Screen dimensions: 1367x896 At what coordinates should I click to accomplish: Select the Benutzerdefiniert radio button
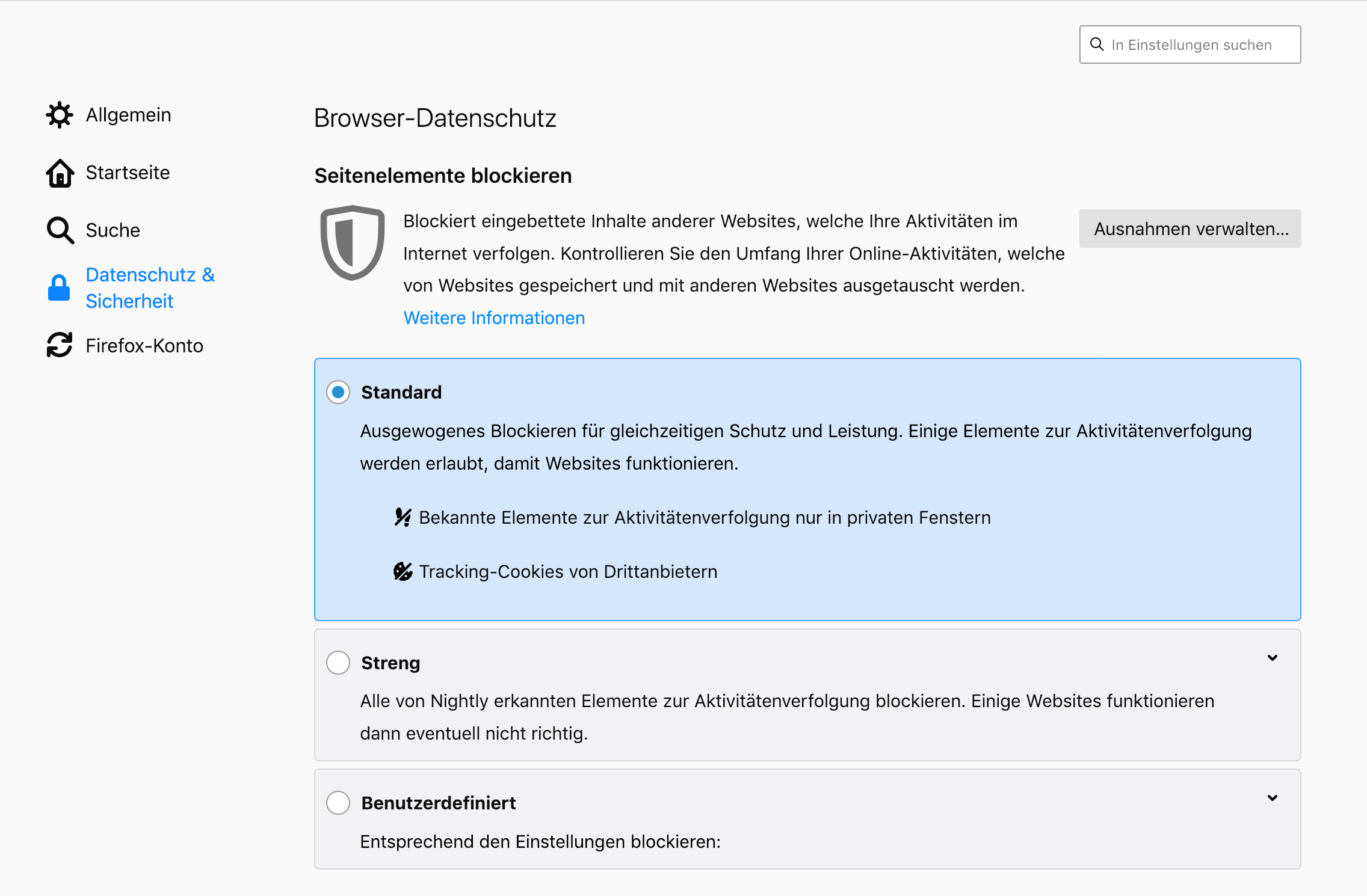[x=338, y=803]
